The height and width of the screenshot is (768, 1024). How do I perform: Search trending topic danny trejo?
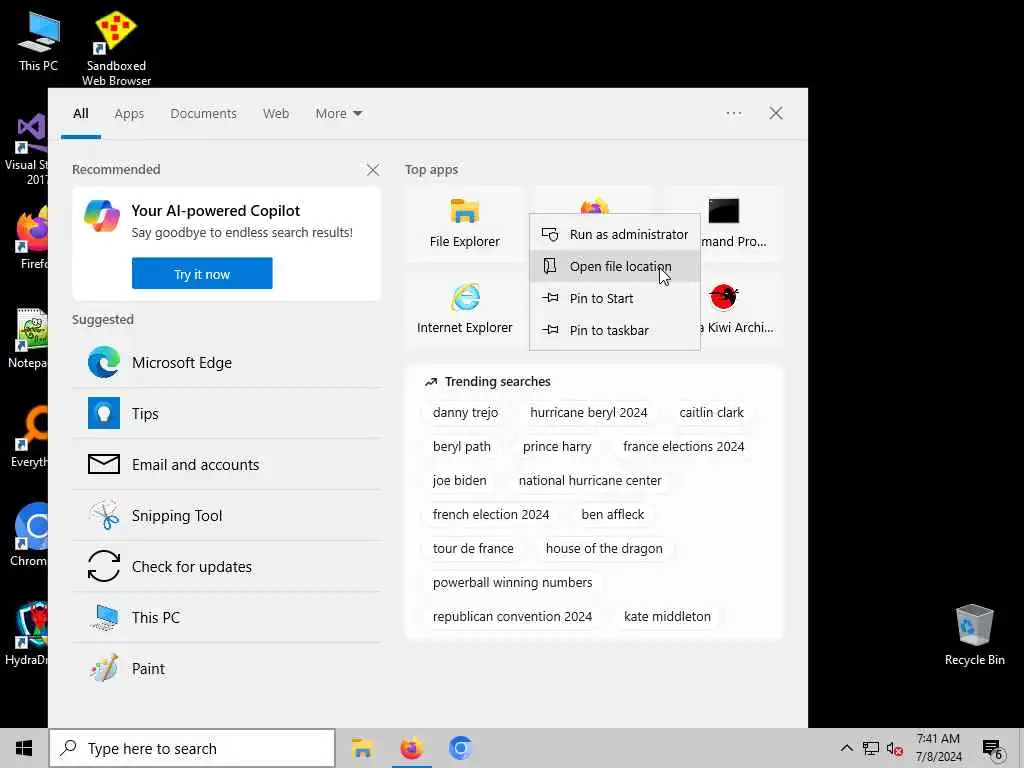click(465, 413)
